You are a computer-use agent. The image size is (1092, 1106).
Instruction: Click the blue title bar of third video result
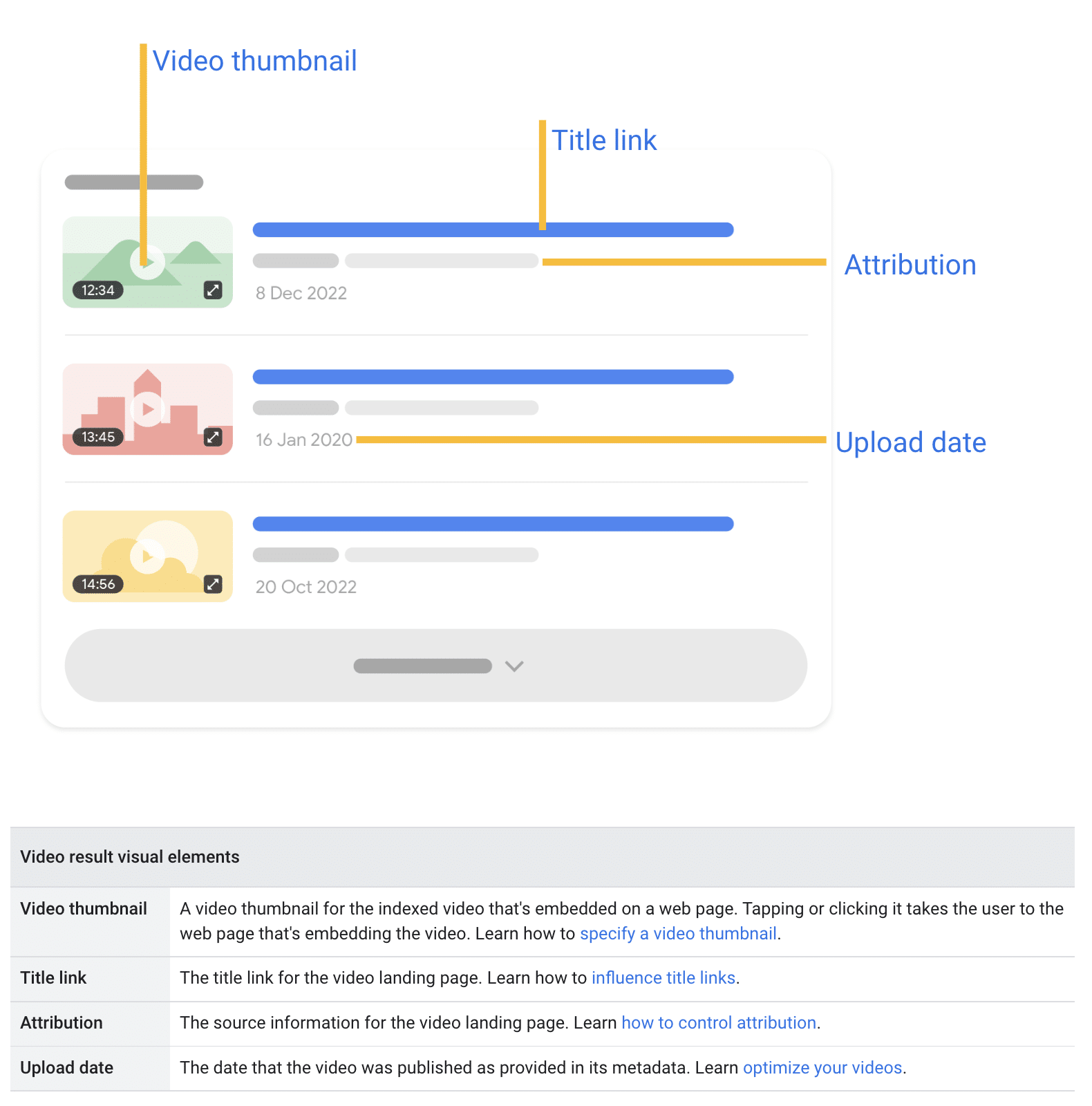pos(493,524)
